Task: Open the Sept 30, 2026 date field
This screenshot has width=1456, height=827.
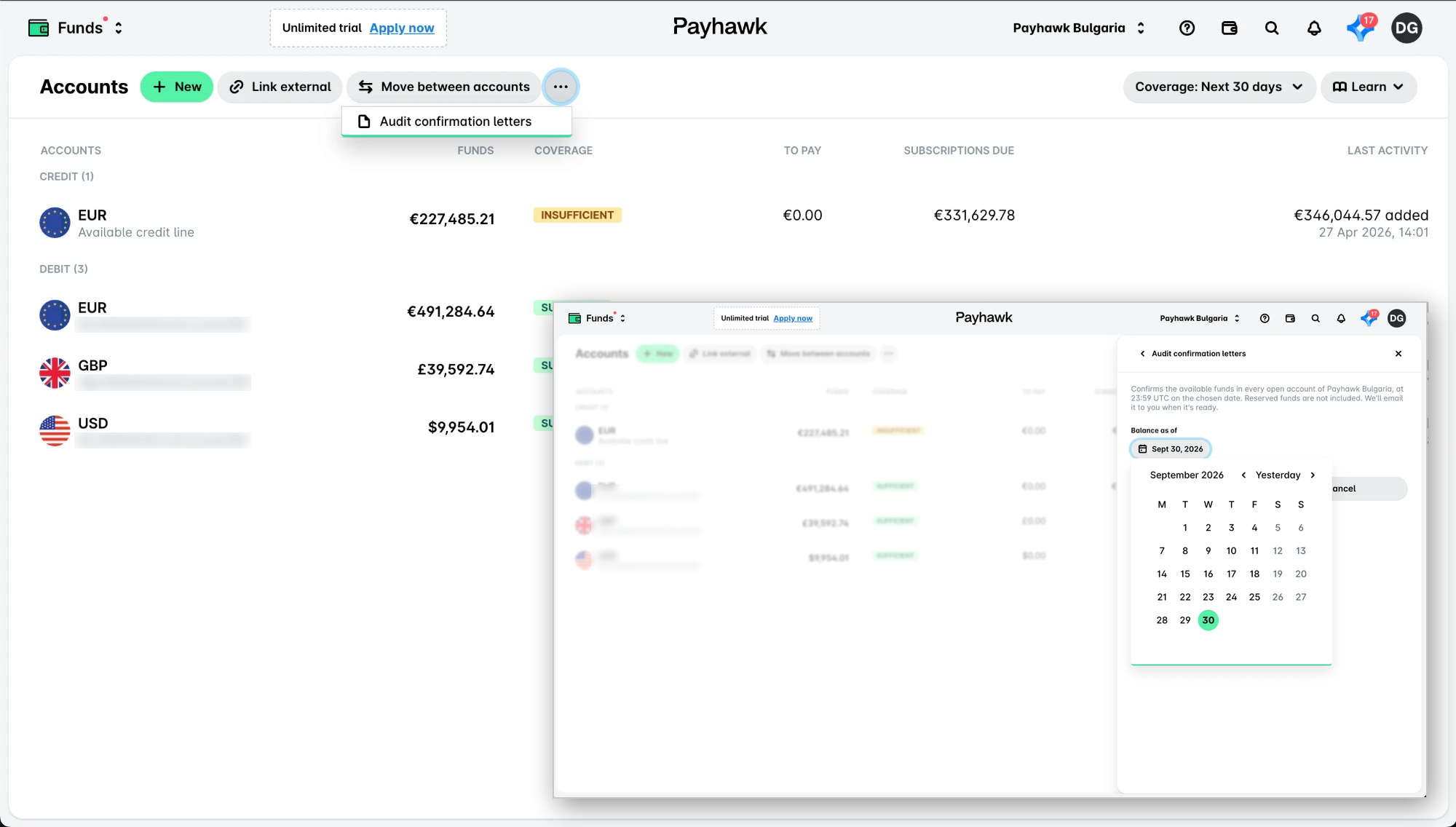Action: click(x=1171, y=449)
